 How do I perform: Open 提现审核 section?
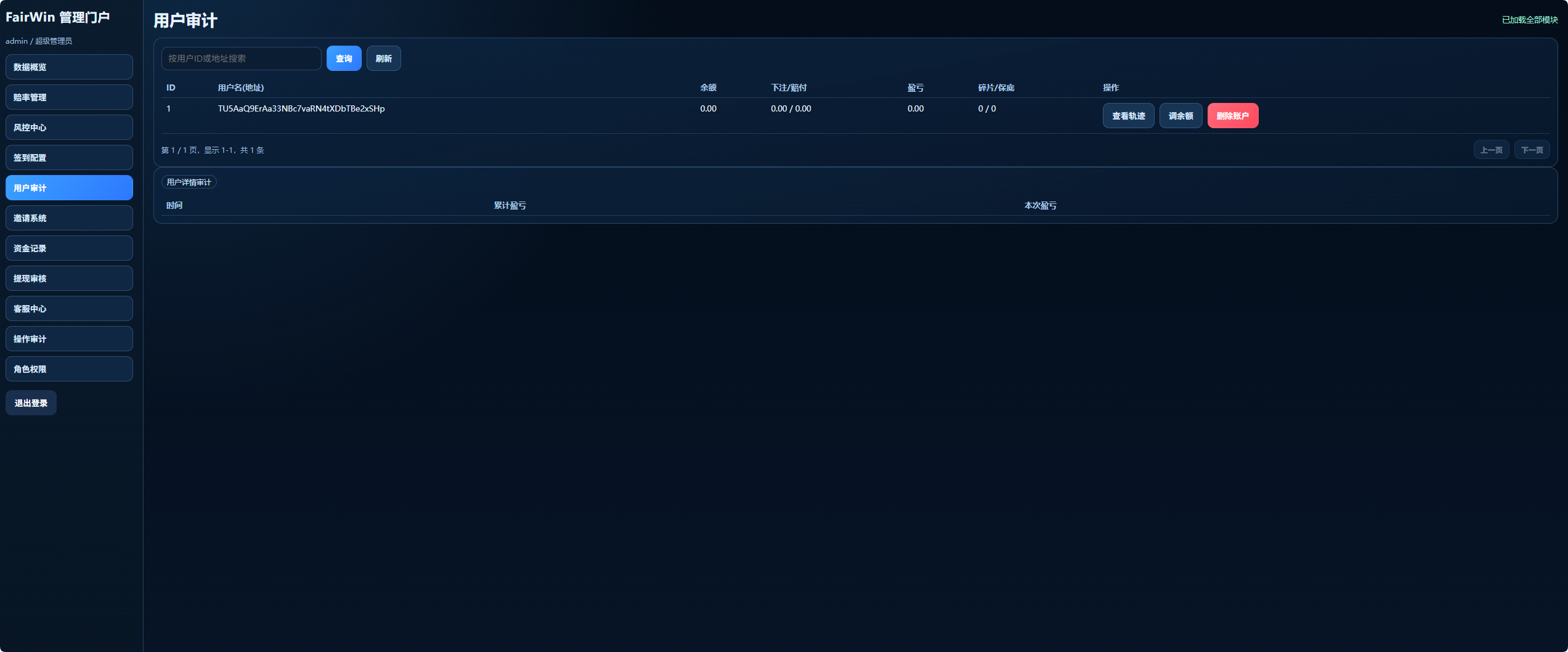(x=69, y=279)
